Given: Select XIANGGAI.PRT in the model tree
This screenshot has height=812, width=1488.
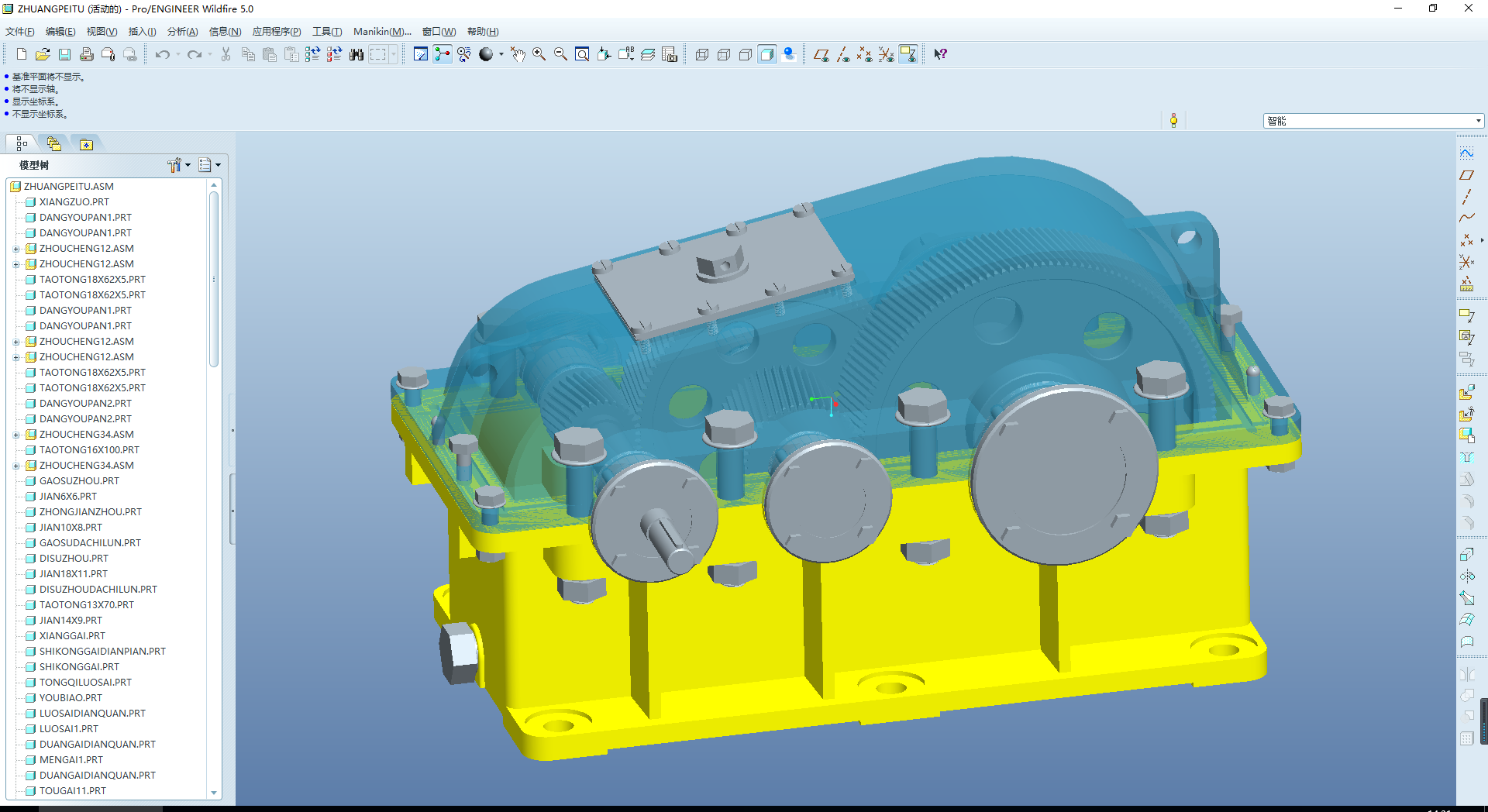Looking at the screenshot, I should 72,636.
